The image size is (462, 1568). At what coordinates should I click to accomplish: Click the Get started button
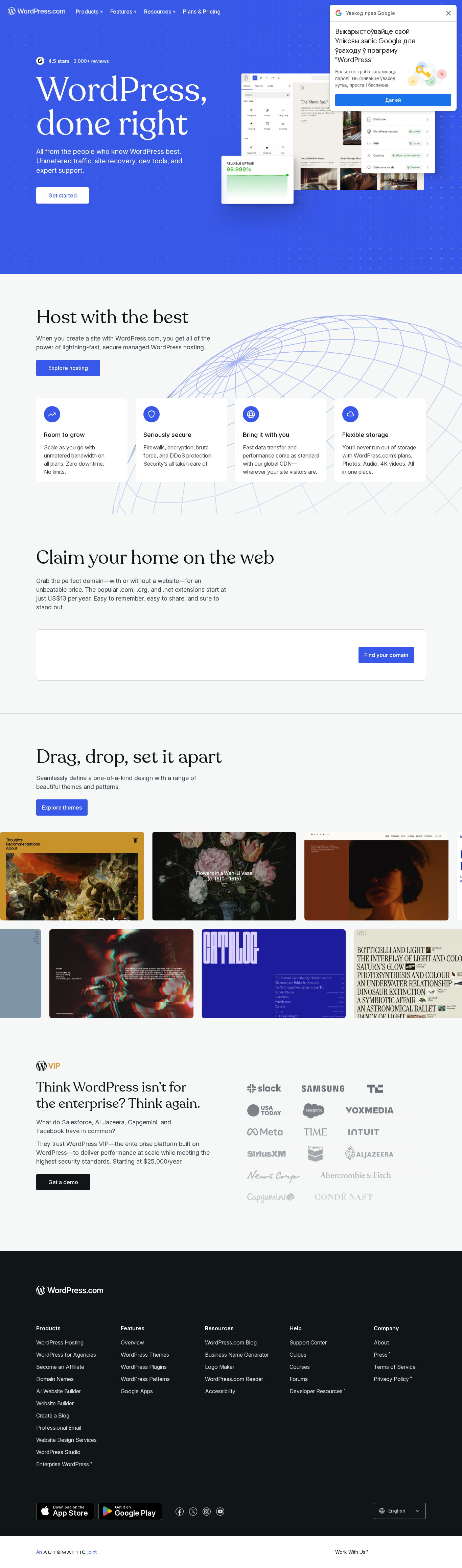tap(63, 195)
